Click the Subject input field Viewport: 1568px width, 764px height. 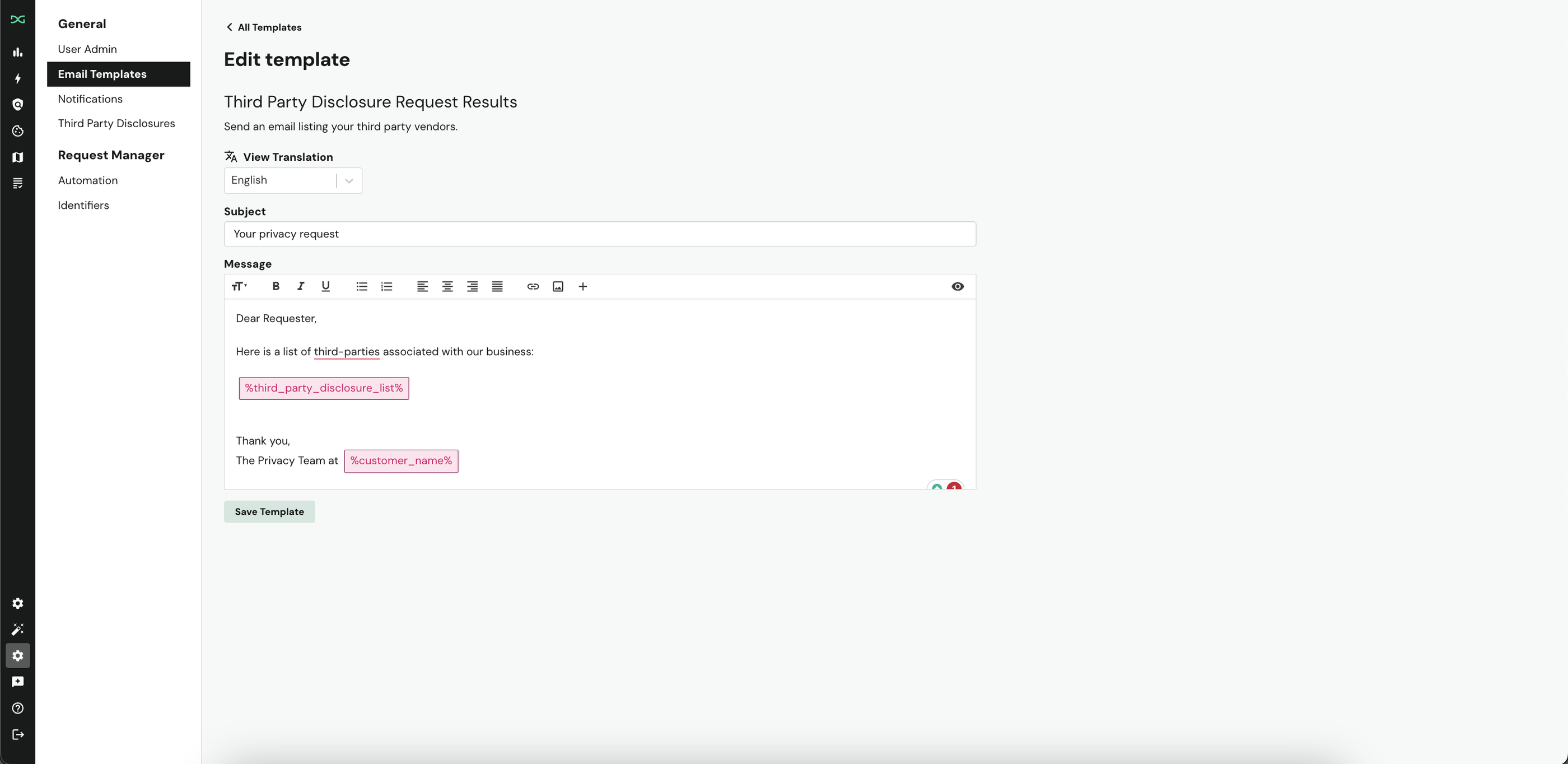(x=600, y=234)
